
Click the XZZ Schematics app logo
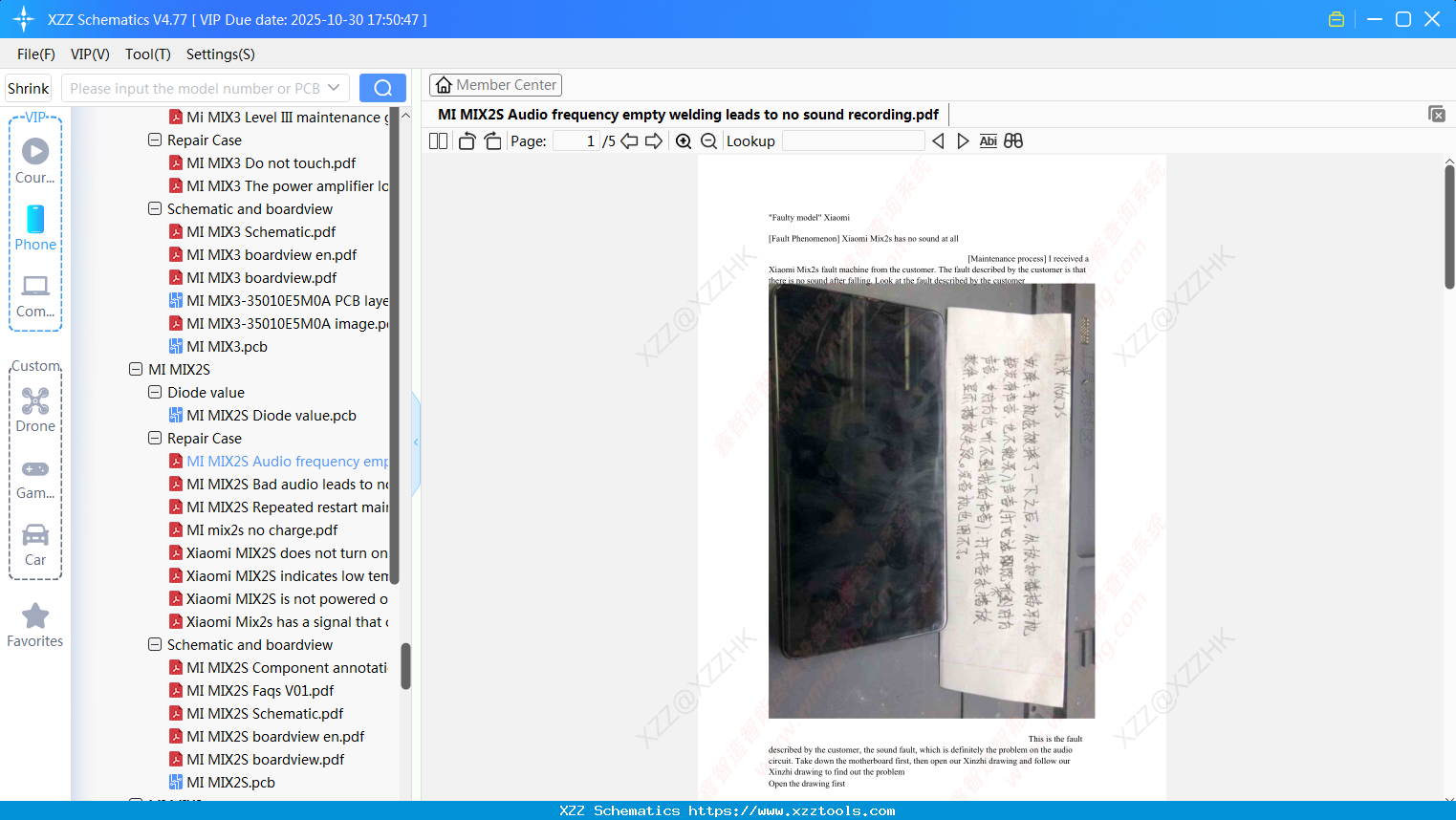click(x=24, y=19)
